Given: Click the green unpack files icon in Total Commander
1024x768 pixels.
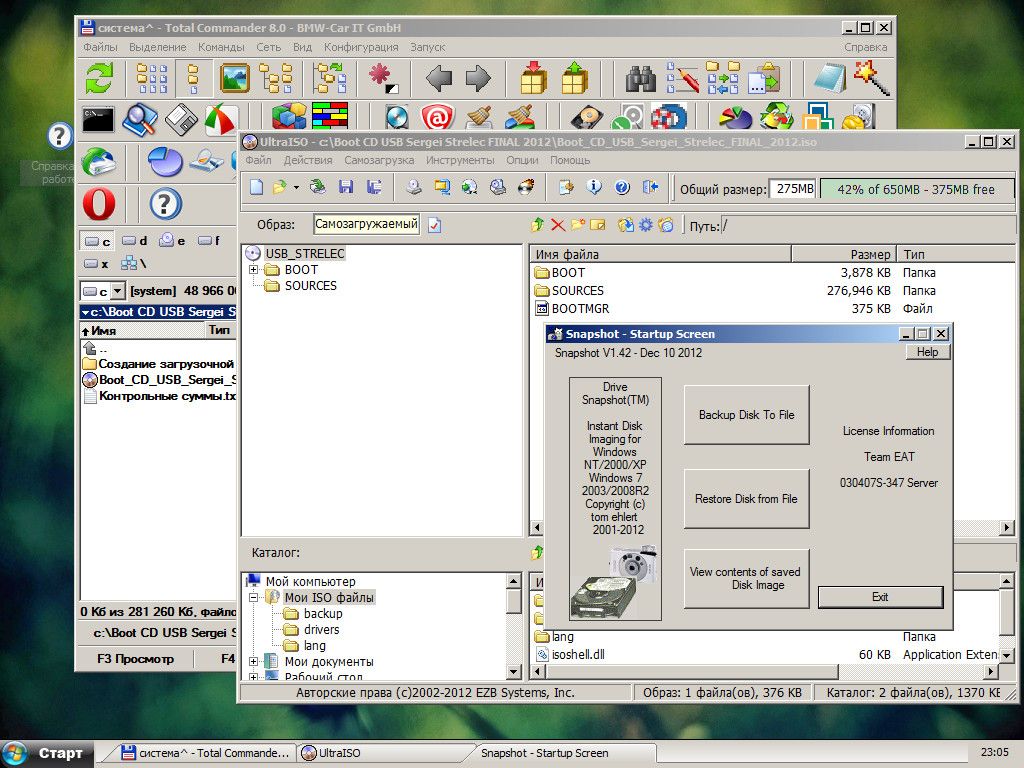Looking at the screenshot, I should pyautogui.click(x=575, y=78).
